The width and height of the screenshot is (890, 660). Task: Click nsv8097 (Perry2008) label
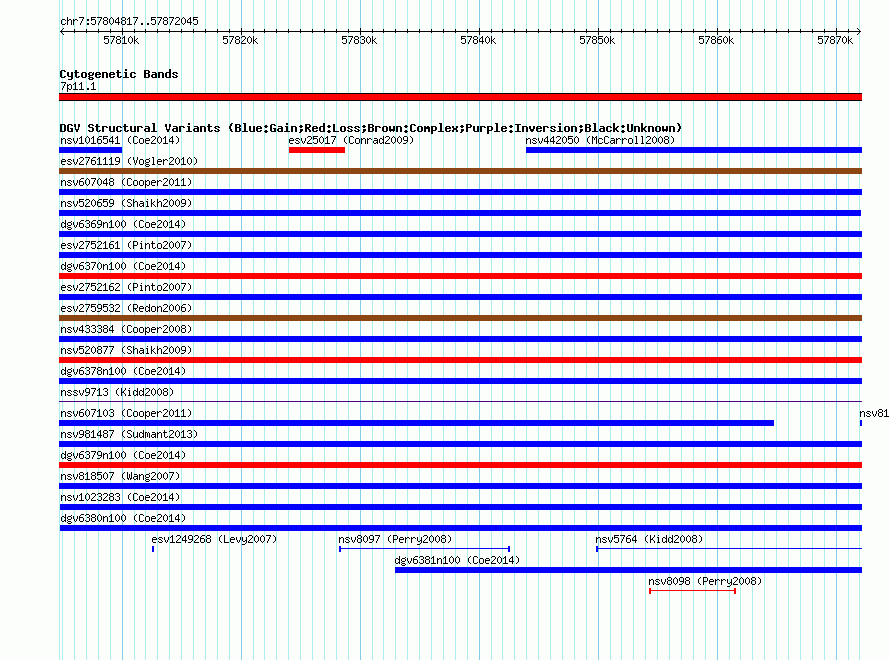(395, 539)
